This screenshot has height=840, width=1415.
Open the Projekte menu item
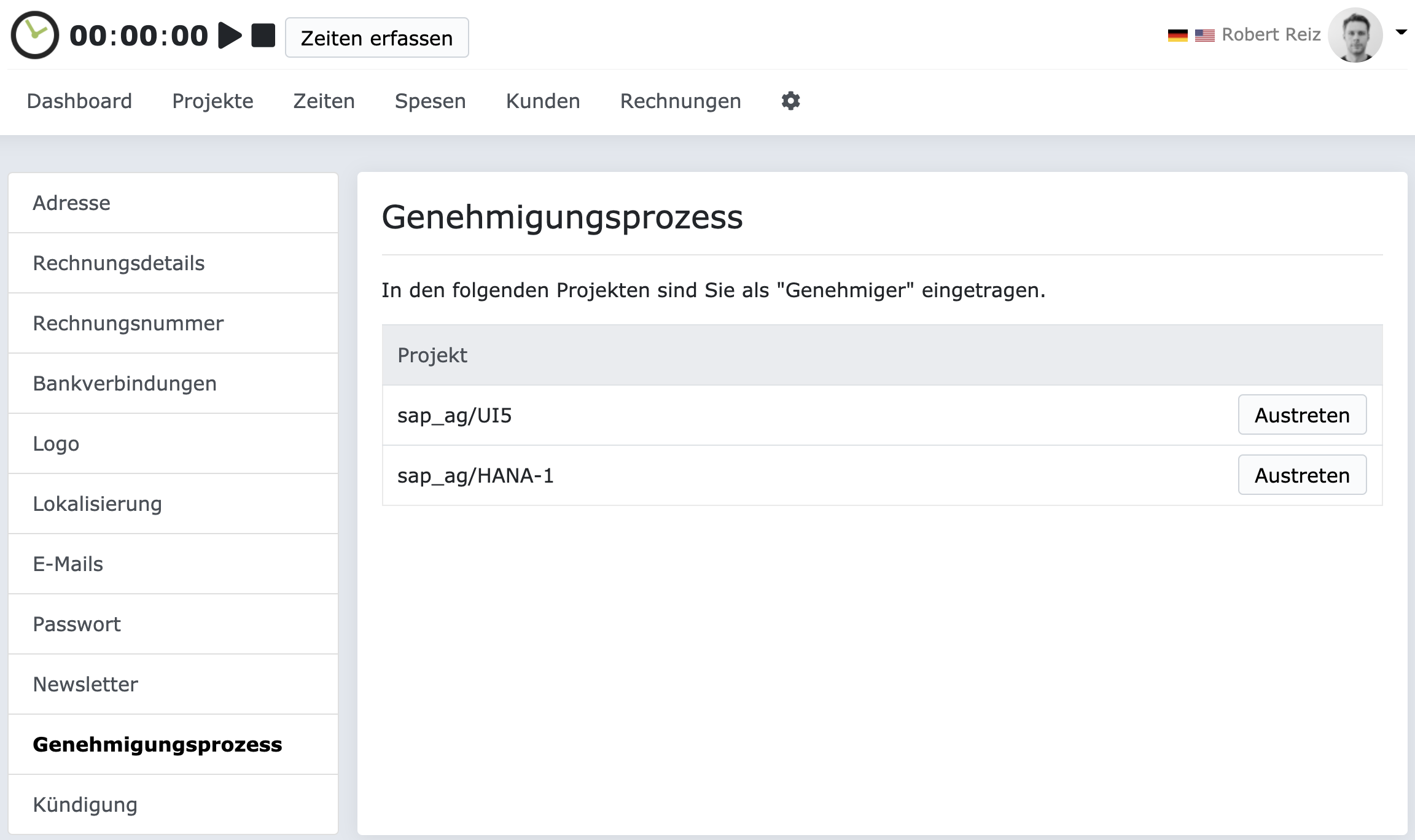[x=212, y=101]
